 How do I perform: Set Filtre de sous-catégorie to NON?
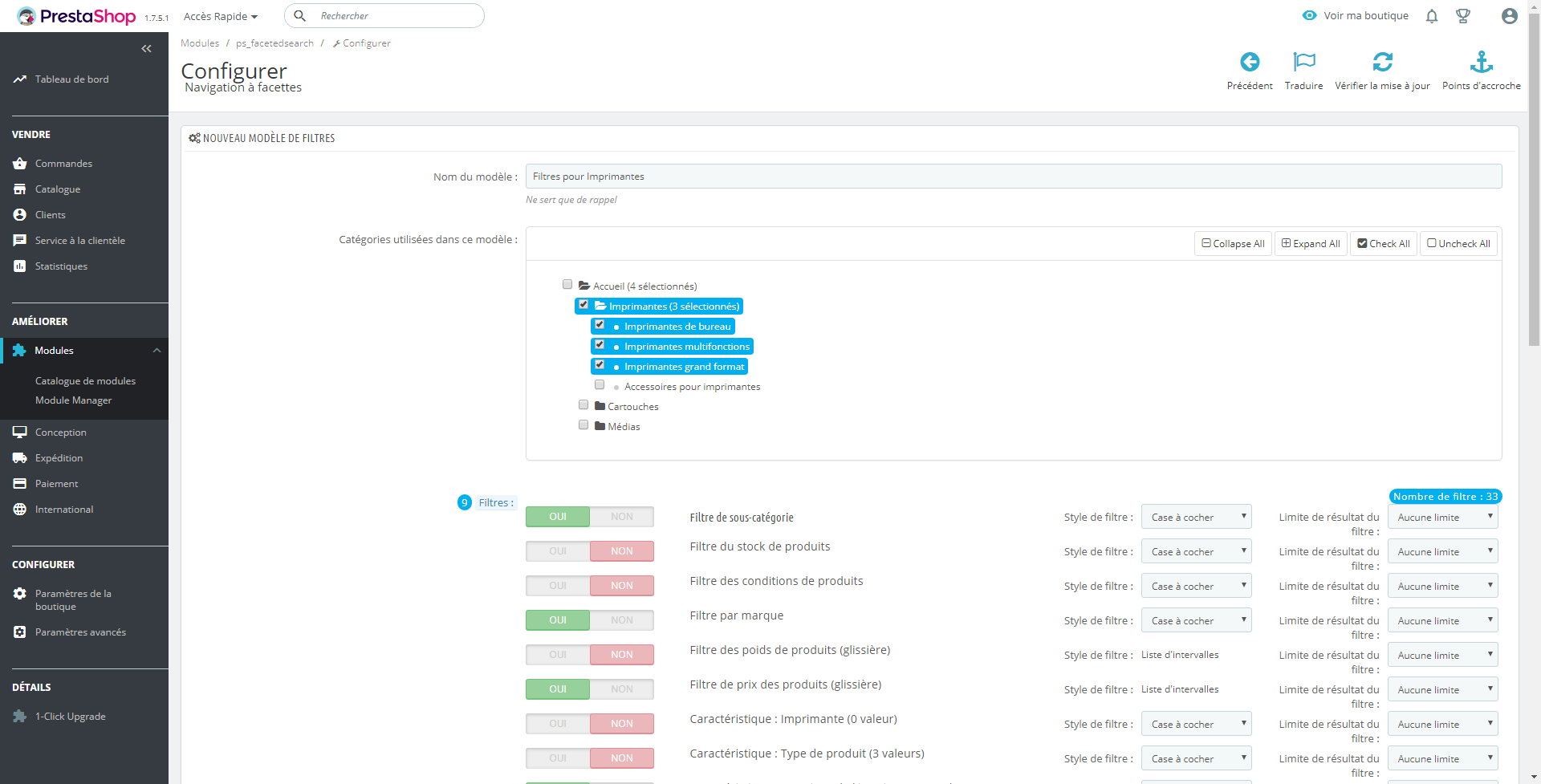[x=622, y=517]
